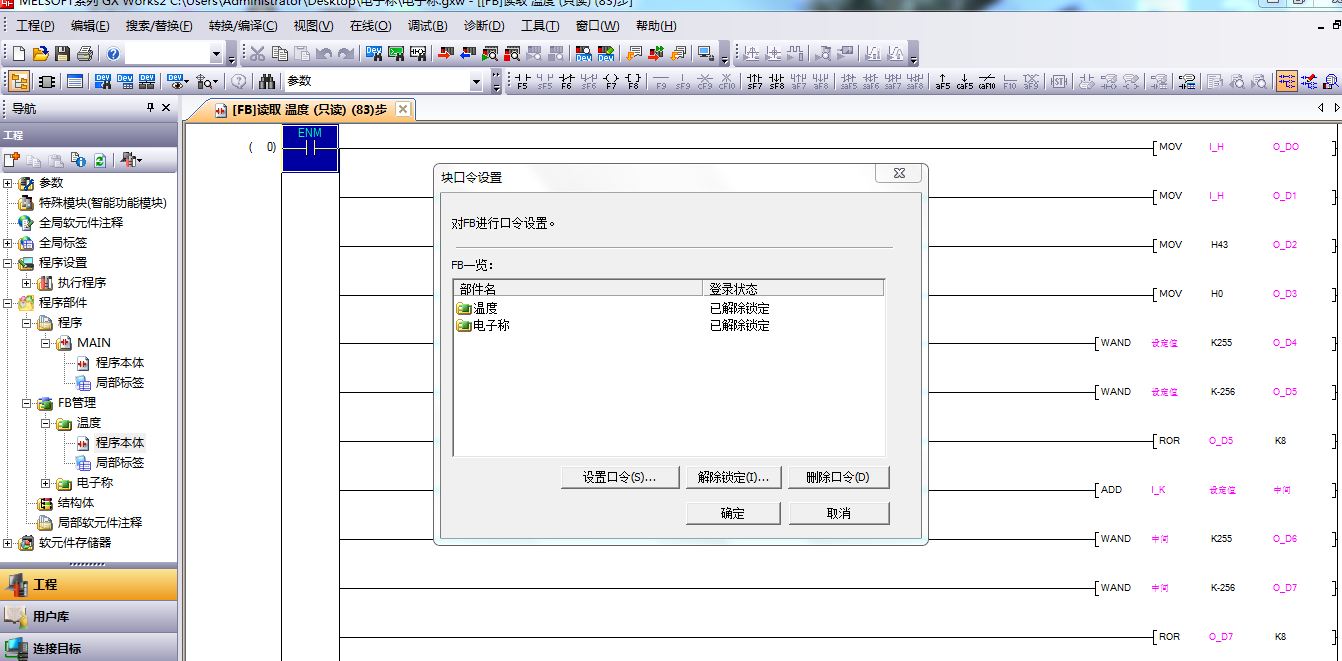Image resolution: width=1342 pixels, height=661 pixels.
Task: Pin the 导航 navigation panel
Action: 150,108
